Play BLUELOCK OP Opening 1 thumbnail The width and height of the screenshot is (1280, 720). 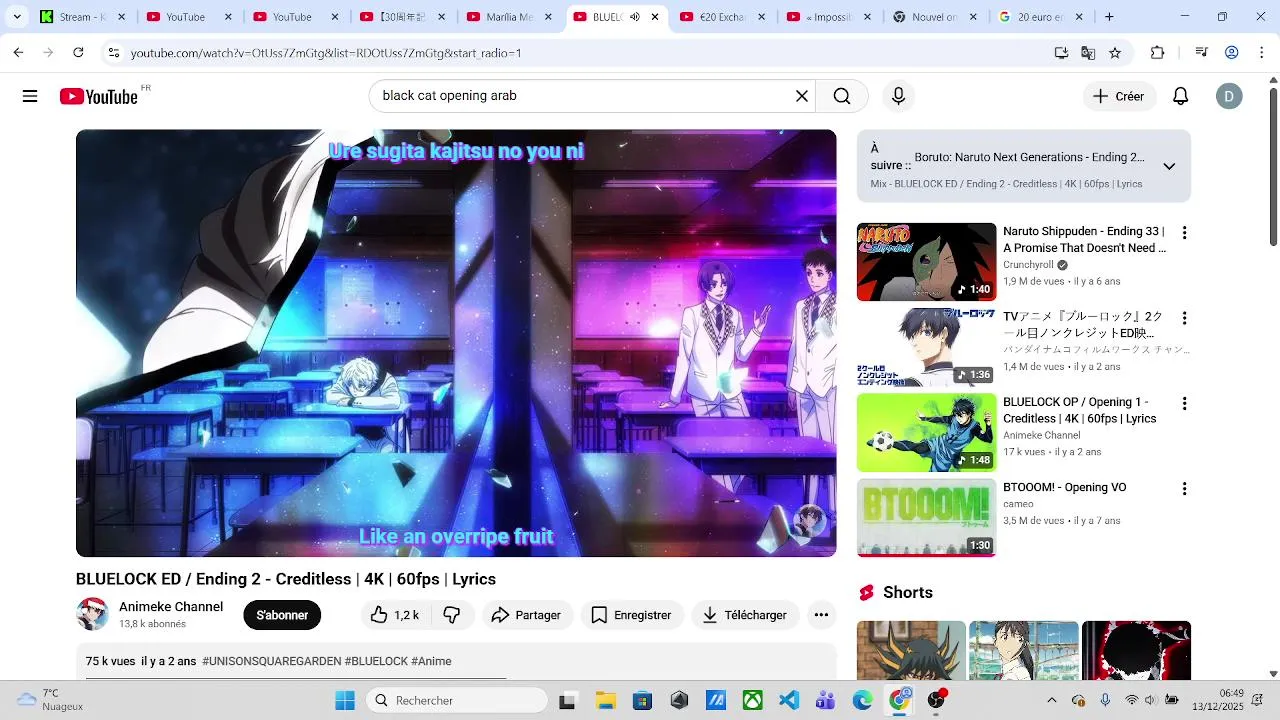click(926, 433)
